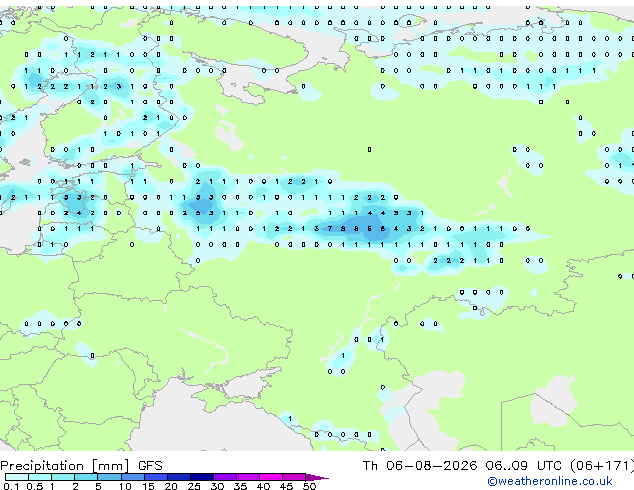This screenshot has height=490, width=634.
Task: Click the 35–40 mm legend color swatch
Action: point(248,477)
